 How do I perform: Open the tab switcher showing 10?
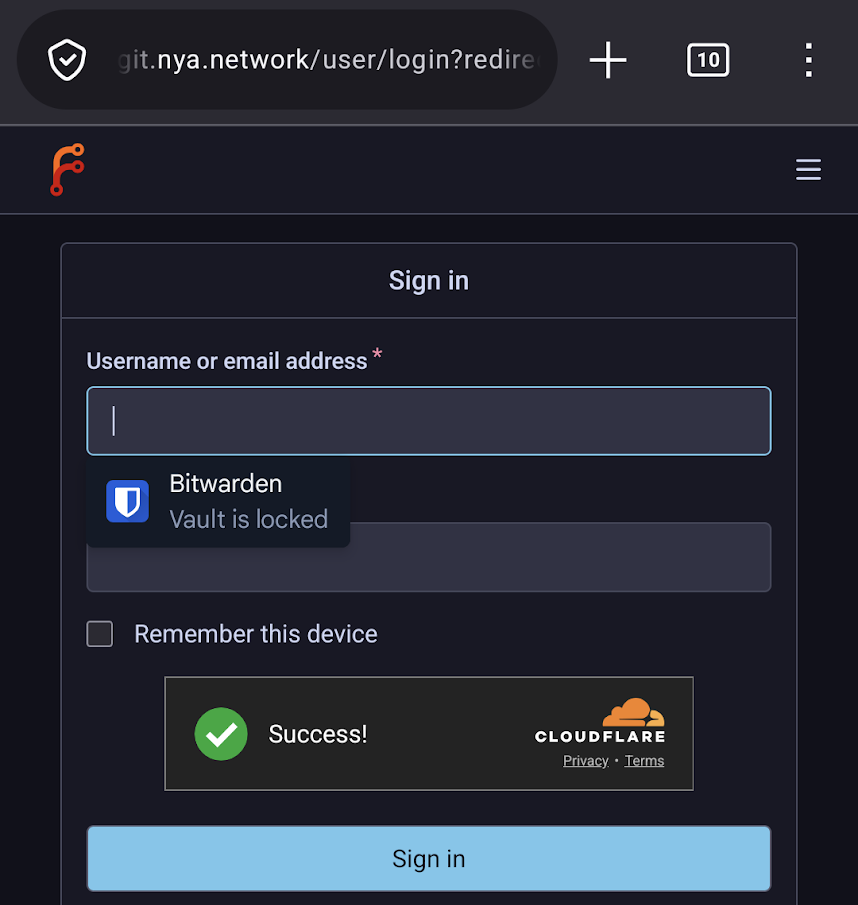click(708, 60)
